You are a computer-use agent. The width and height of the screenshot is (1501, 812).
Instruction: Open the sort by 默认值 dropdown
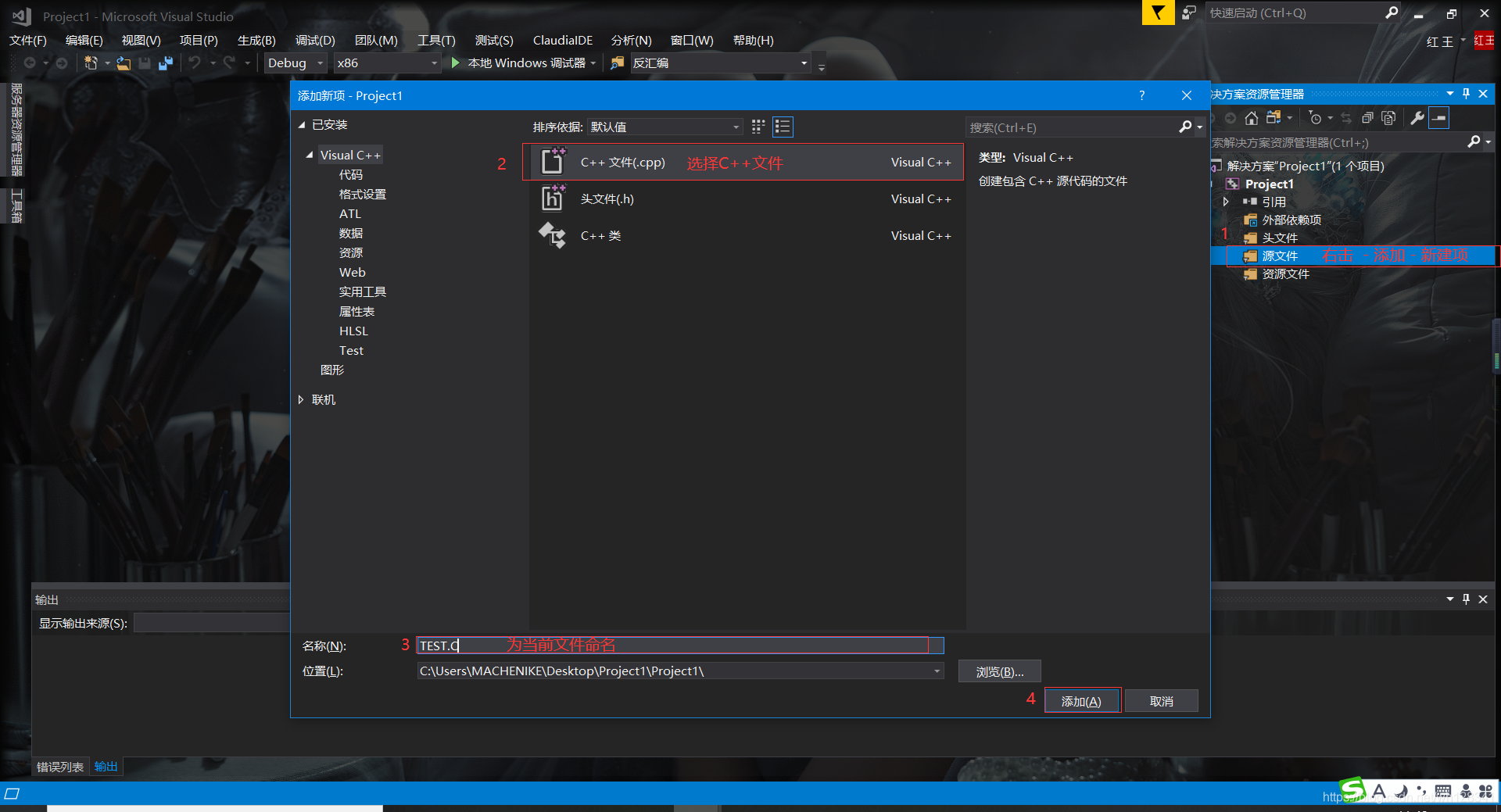click(x=665, y=127)
